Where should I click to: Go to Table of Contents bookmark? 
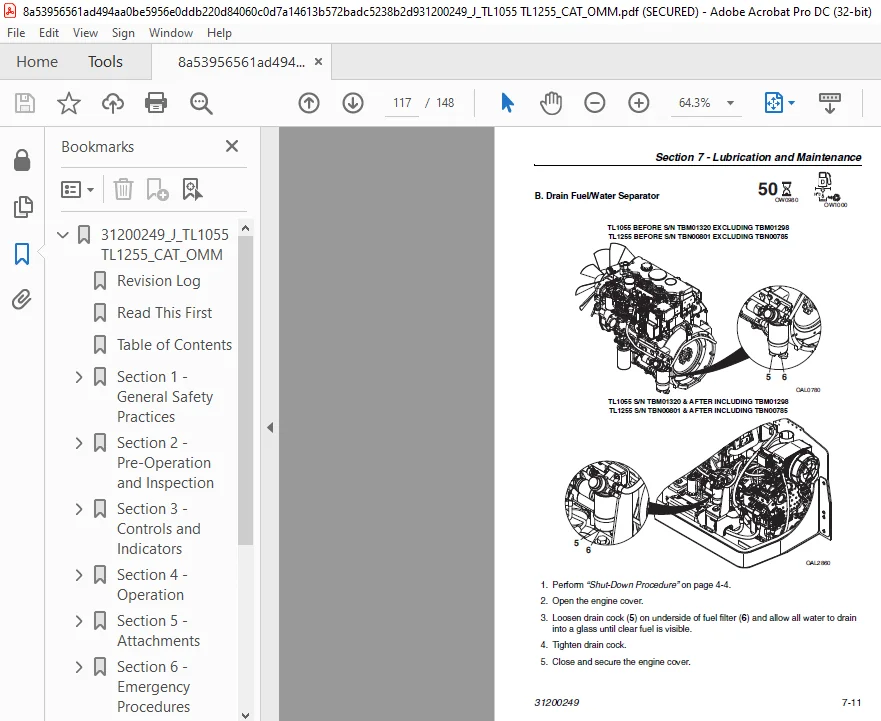click(174, 344)
